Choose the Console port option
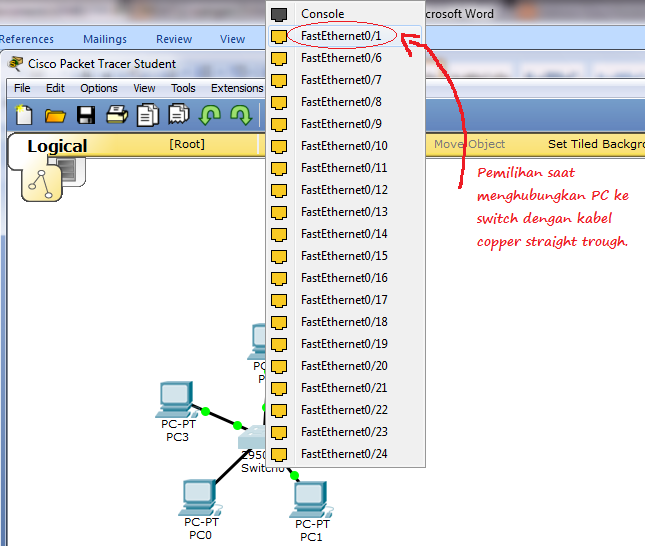The width and height of the screenshot is (645, 546). (346, 14)
